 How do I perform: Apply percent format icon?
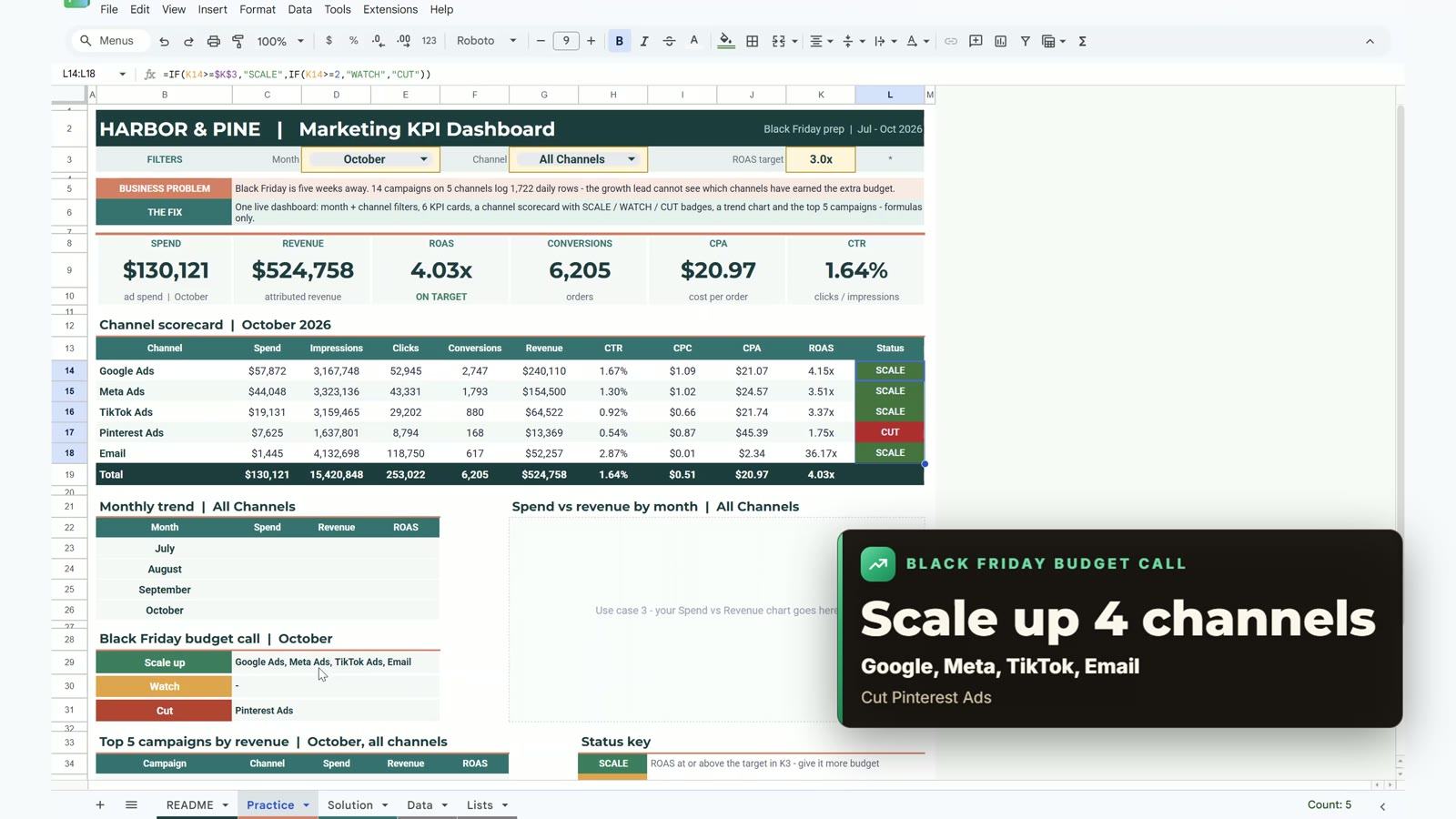click(353, 41)
